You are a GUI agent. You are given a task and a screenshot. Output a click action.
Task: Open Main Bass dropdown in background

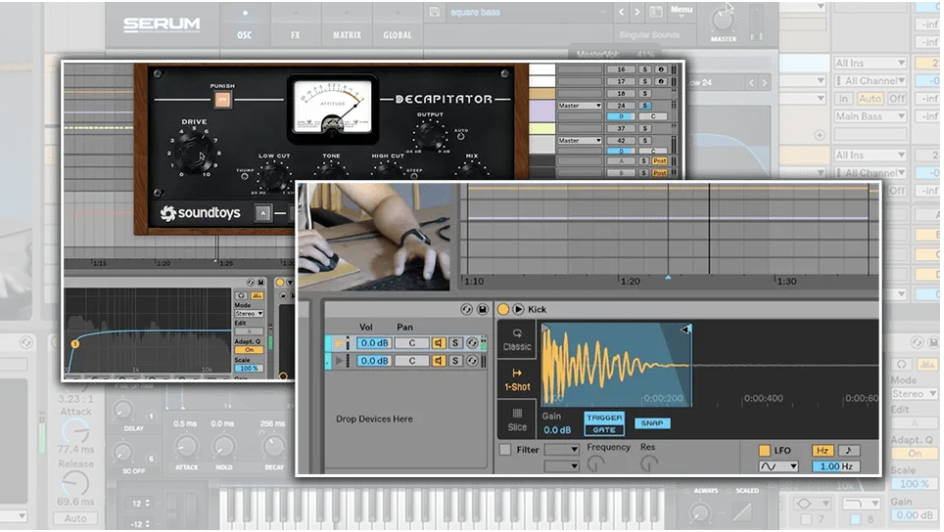870,116
